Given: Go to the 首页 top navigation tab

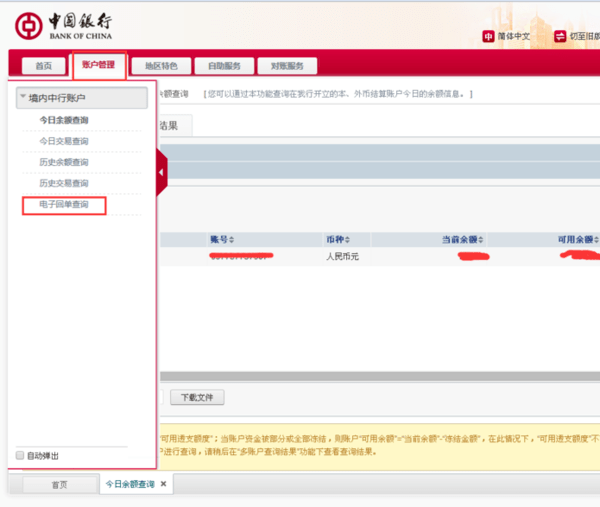Looking at the screenshot, I should pos(43,66).
